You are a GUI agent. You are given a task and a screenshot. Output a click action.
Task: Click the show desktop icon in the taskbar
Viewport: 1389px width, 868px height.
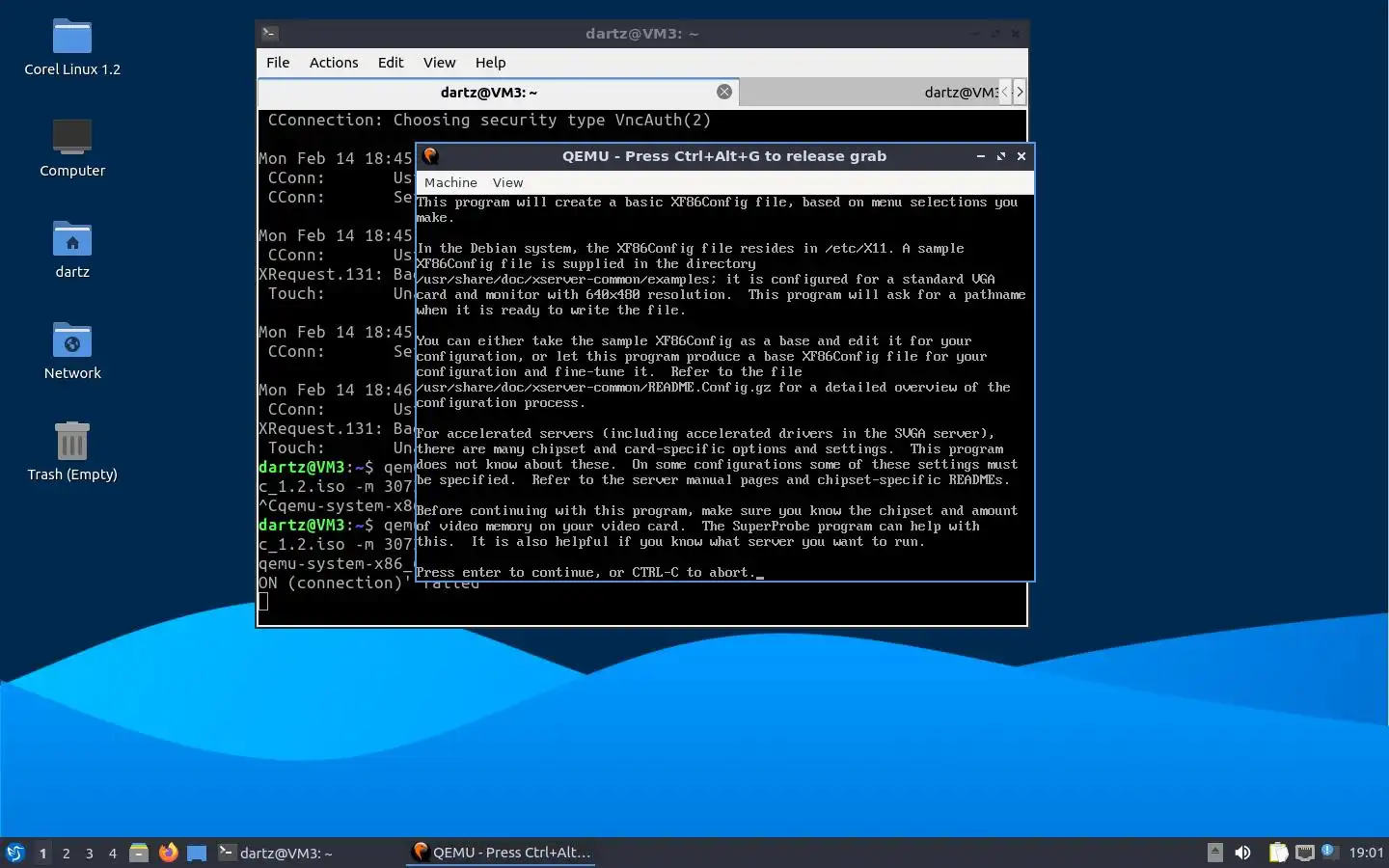197,853
